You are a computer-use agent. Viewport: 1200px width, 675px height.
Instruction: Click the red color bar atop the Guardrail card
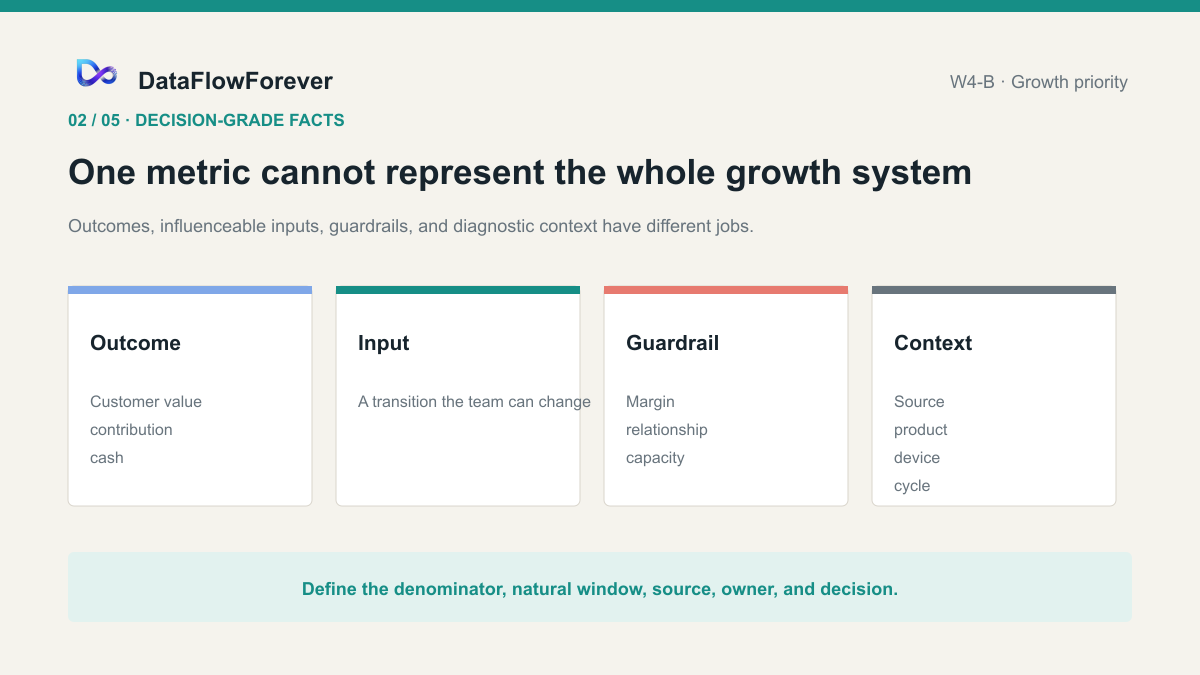(x=726, y=290)
